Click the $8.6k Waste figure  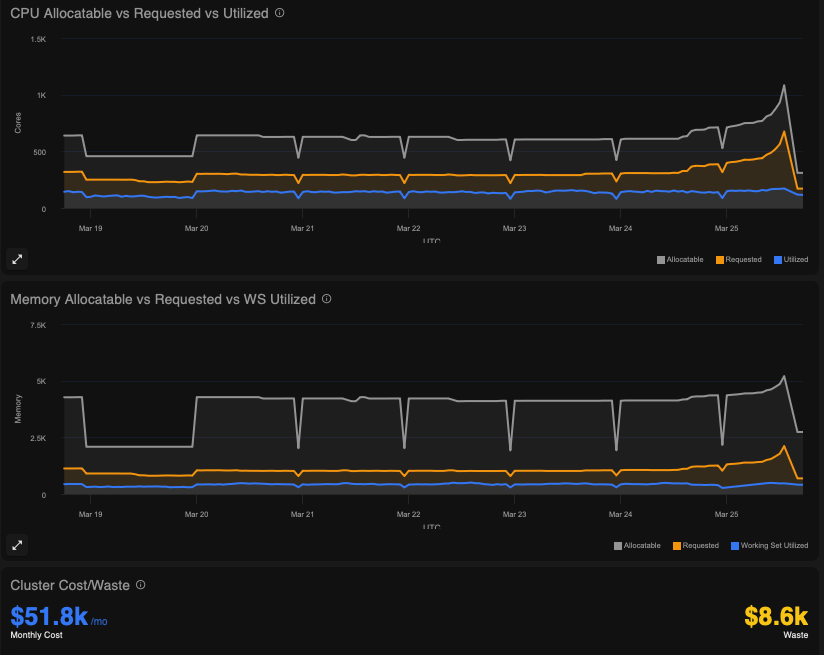[x=776, y=616]
